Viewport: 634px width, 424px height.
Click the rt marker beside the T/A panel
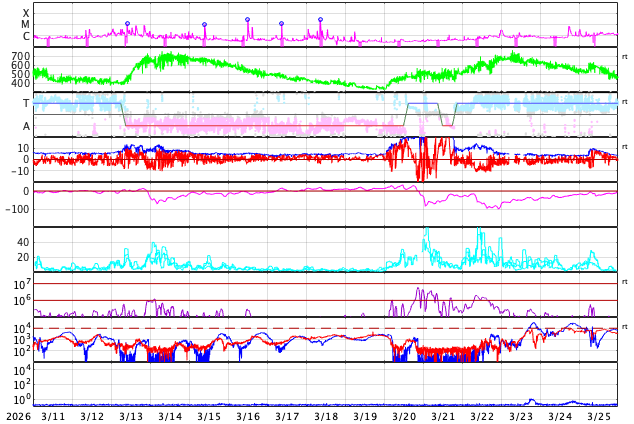[x=625, y=102]
